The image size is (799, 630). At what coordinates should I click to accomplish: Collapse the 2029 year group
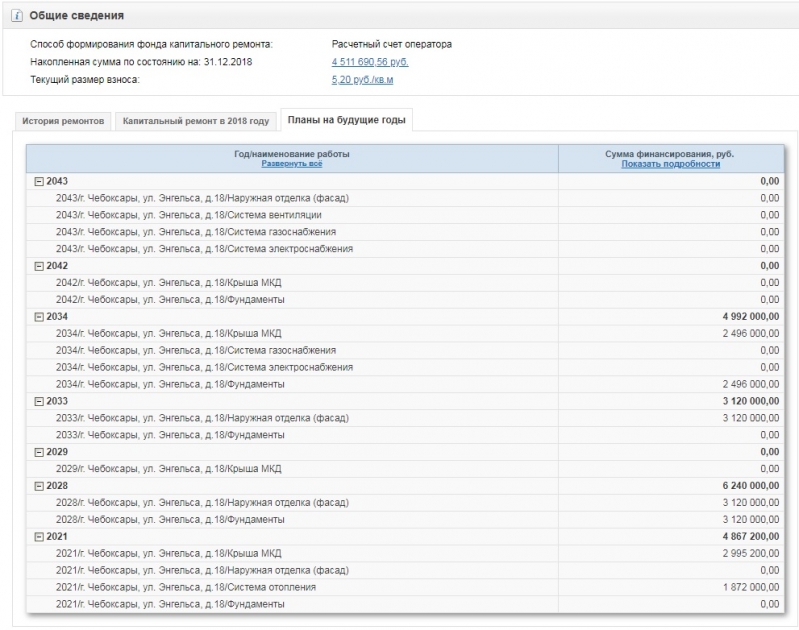(x=39, y=452)
